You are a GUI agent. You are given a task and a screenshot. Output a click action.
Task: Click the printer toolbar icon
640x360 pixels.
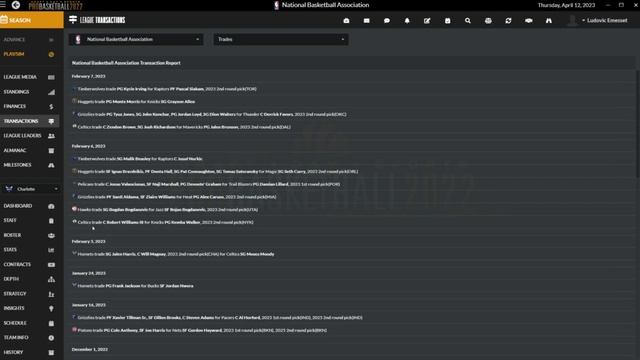tap(488, 20)
